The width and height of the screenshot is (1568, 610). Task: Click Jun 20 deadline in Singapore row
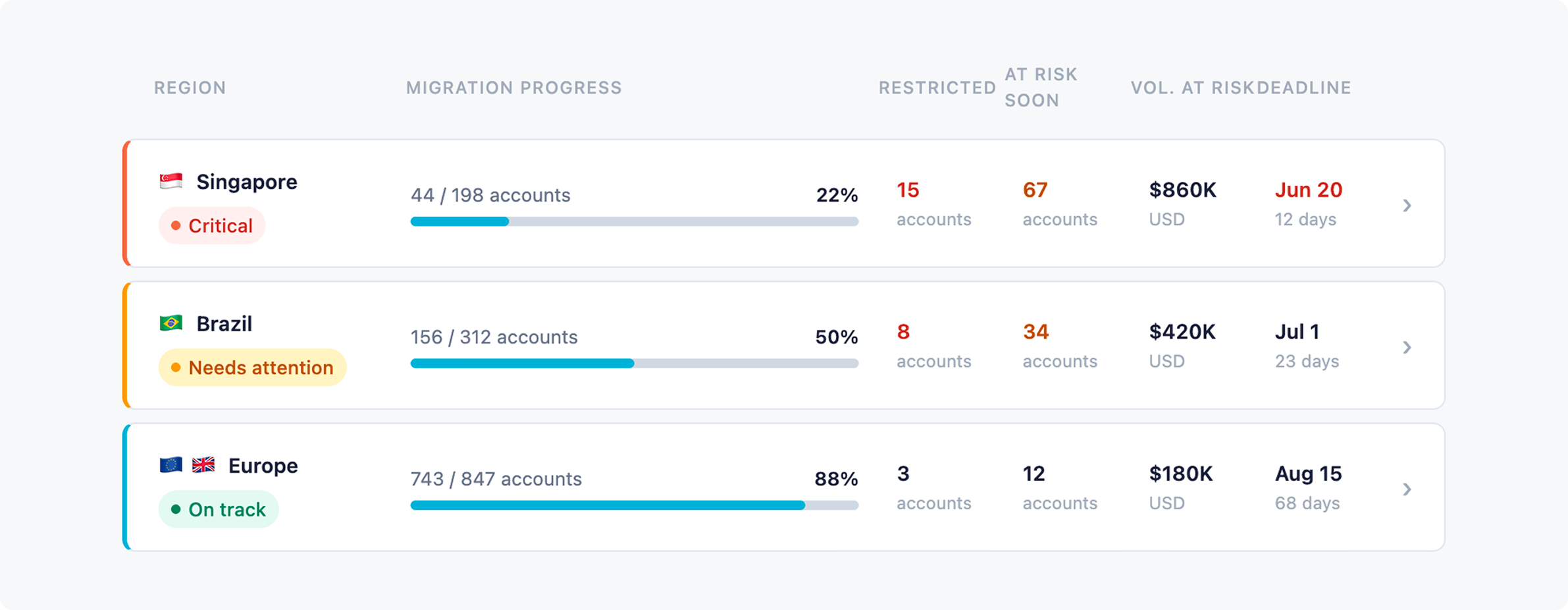pos(1309,190)
